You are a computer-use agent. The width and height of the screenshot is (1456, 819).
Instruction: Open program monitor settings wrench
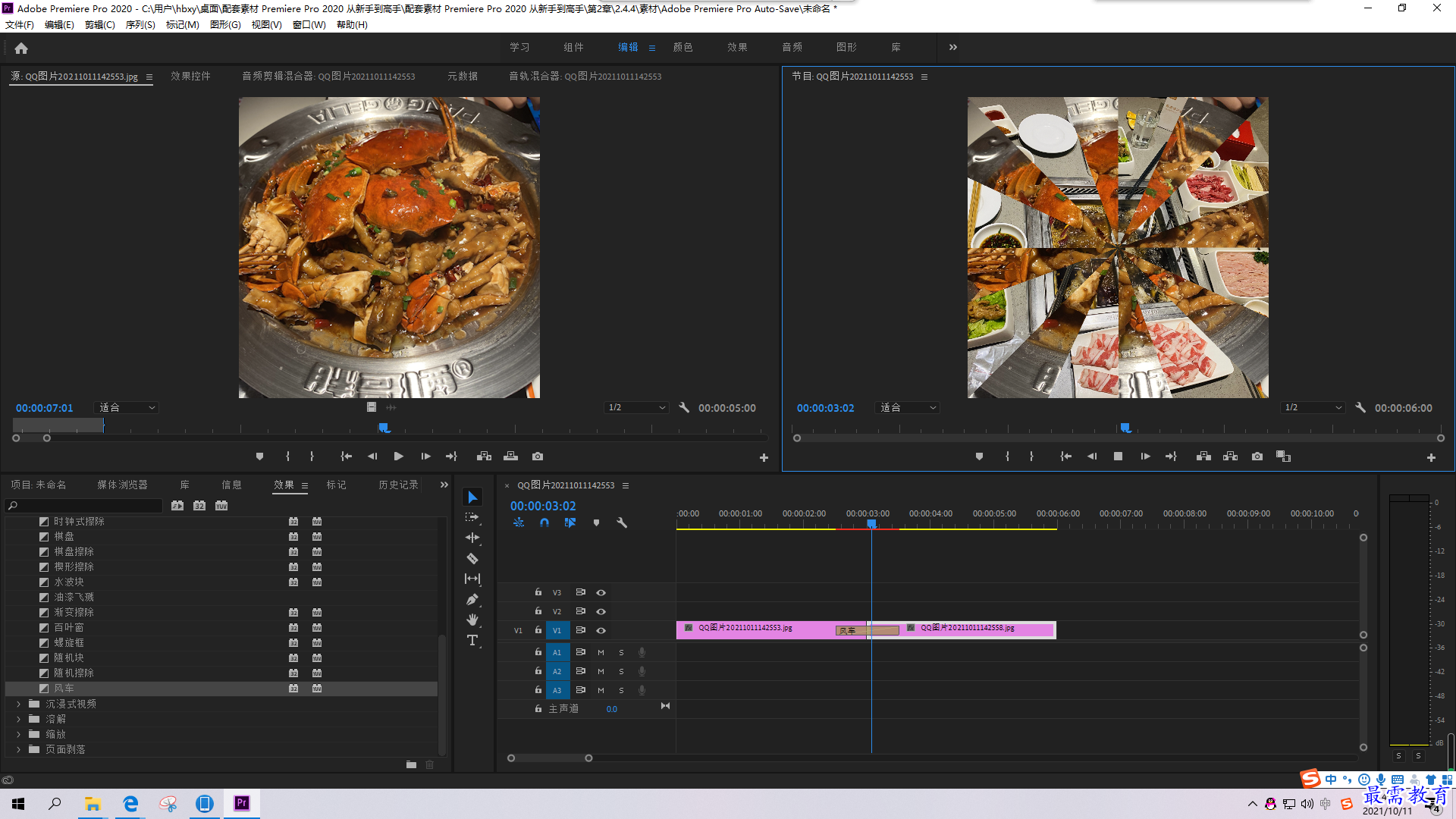(x=1360, y=408)
